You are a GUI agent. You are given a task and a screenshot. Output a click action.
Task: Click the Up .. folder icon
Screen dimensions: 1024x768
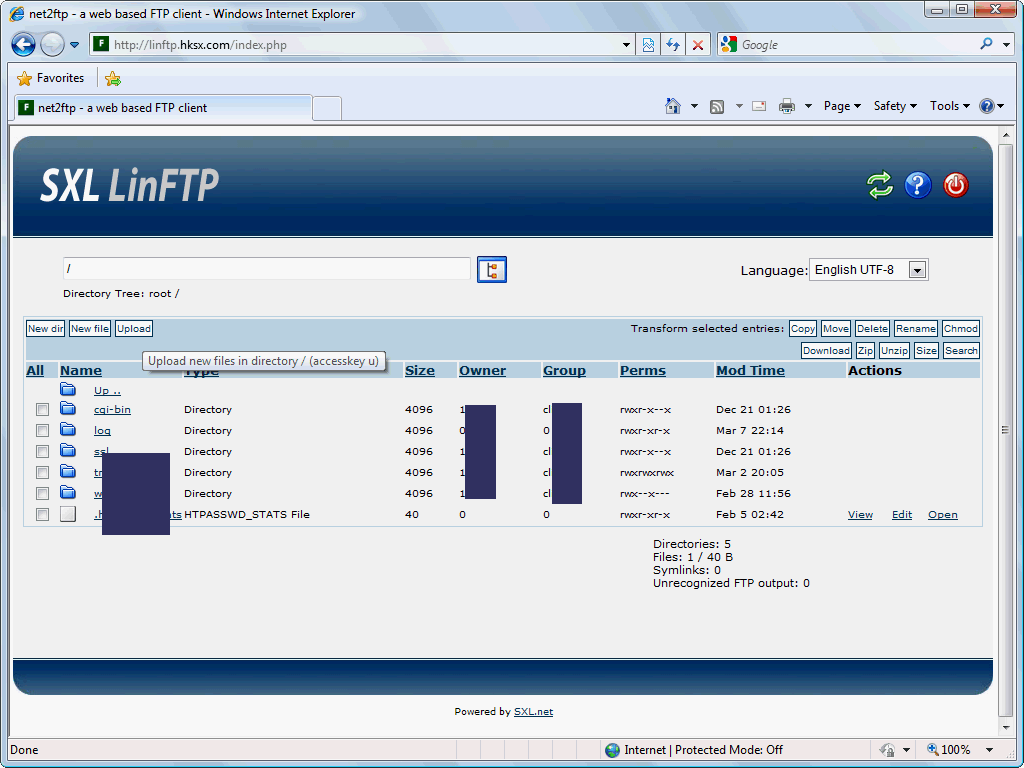tap(68, 389)
